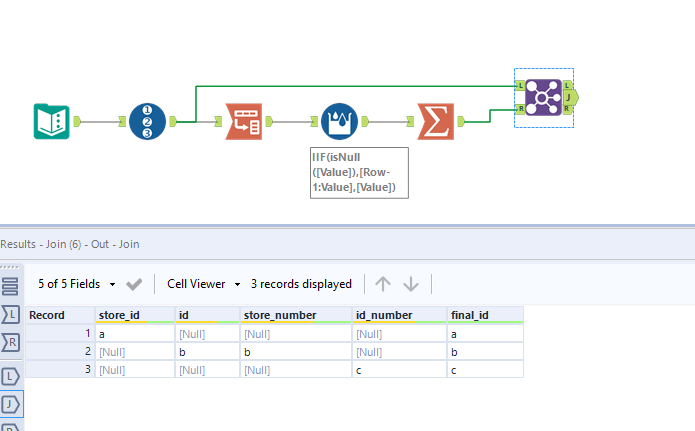The height and width of the screenshot is (431, 695).
Task: Click the Text Input output anchor
Action: click(x=77, y=121)
